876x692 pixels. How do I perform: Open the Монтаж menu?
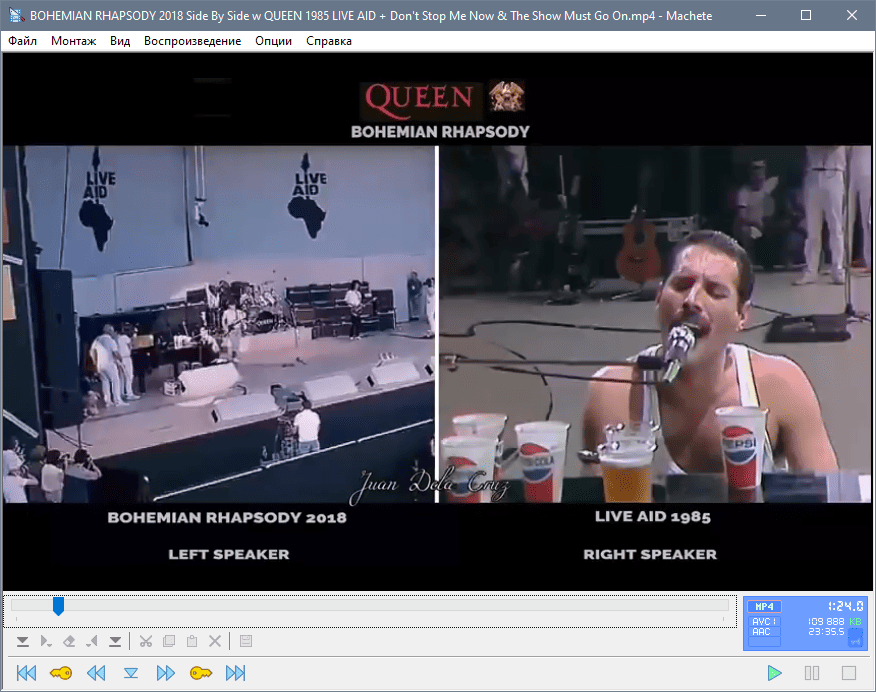pos(73,41)
